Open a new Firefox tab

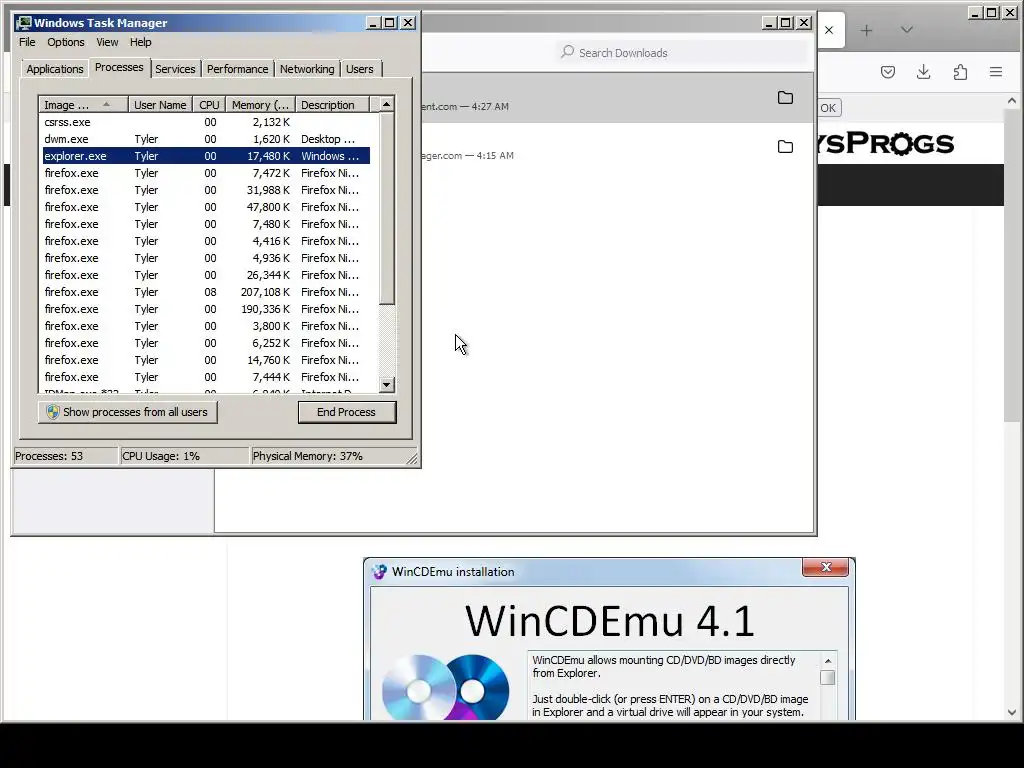pyautogui.click(x=867, y=30)
